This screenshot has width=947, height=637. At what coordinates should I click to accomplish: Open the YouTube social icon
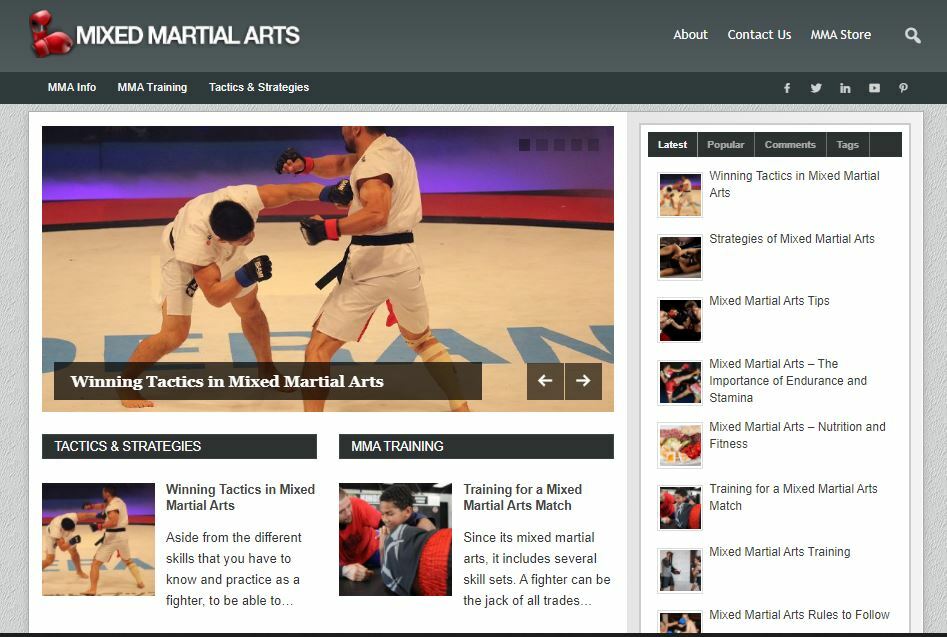874,88
